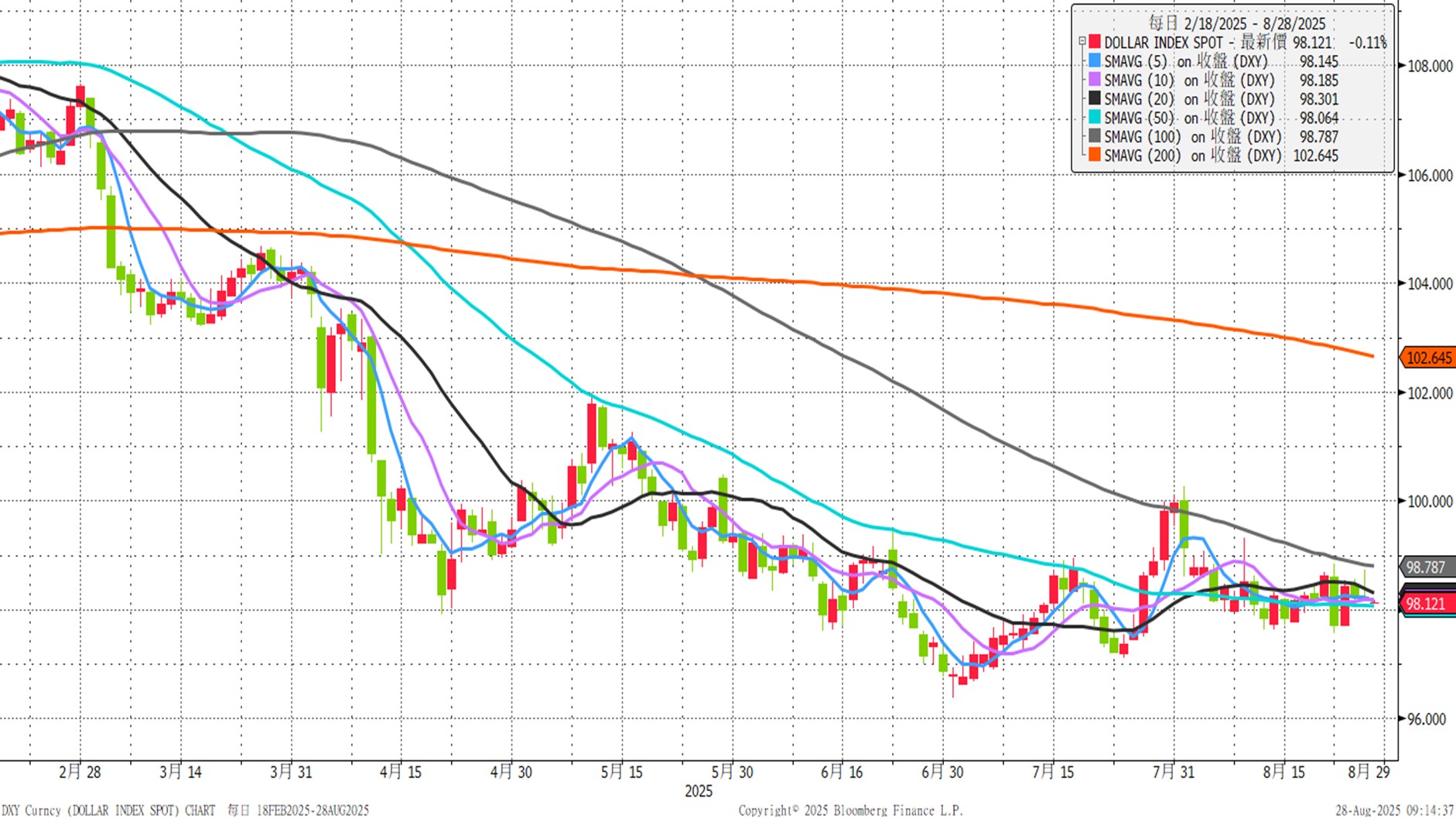The height and width of the screenshot is (819, 1456).
Task: Click the legend value 102.645
Action: point(1316,156)
